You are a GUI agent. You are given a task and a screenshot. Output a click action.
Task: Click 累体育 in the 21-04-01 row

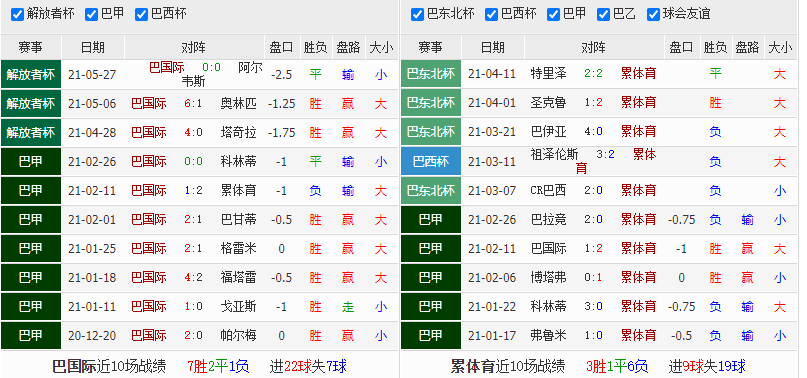click(x=639, y=102)
